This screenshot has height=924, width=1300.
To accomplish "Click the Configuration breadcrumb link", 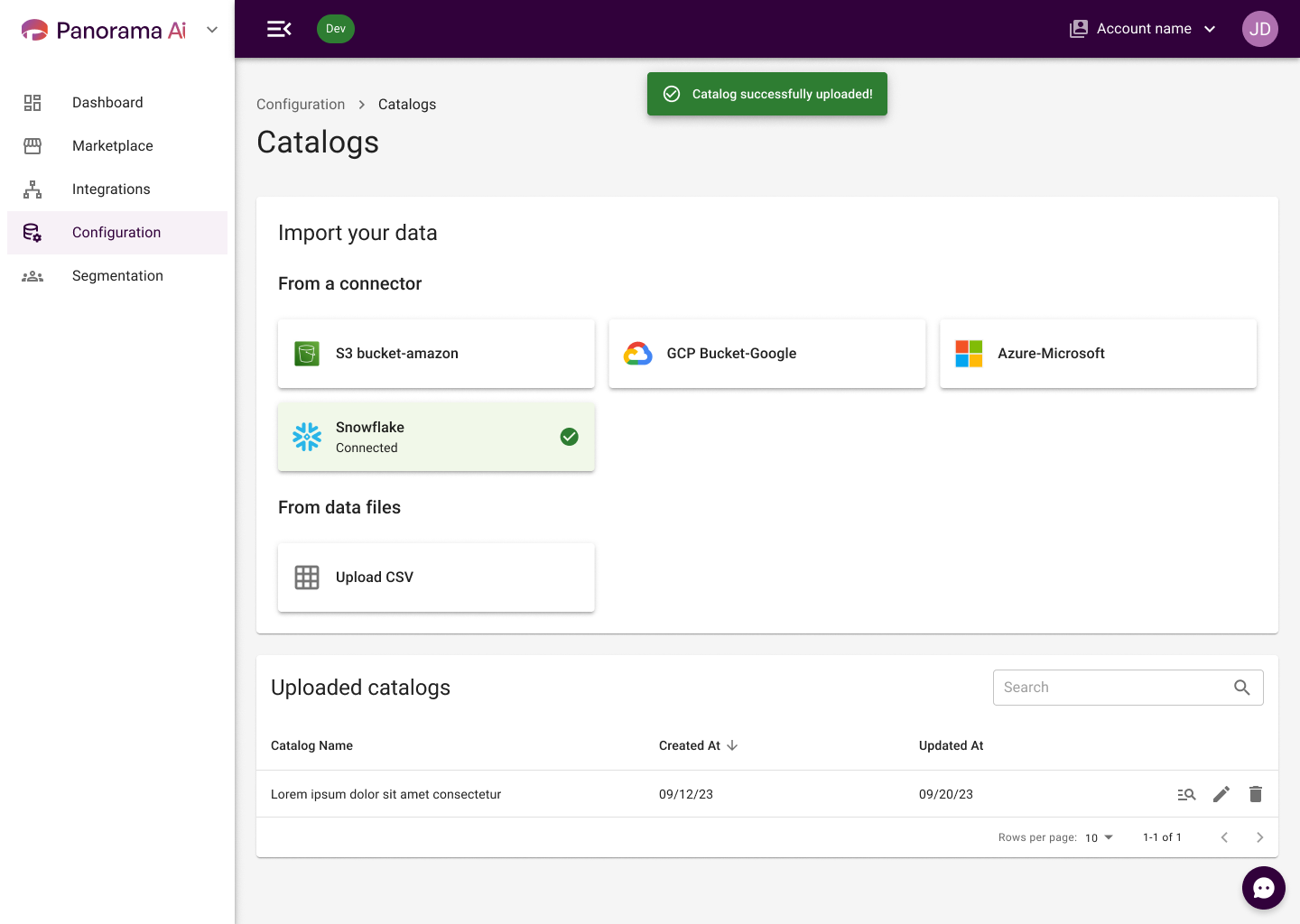I will pos(301,105).
